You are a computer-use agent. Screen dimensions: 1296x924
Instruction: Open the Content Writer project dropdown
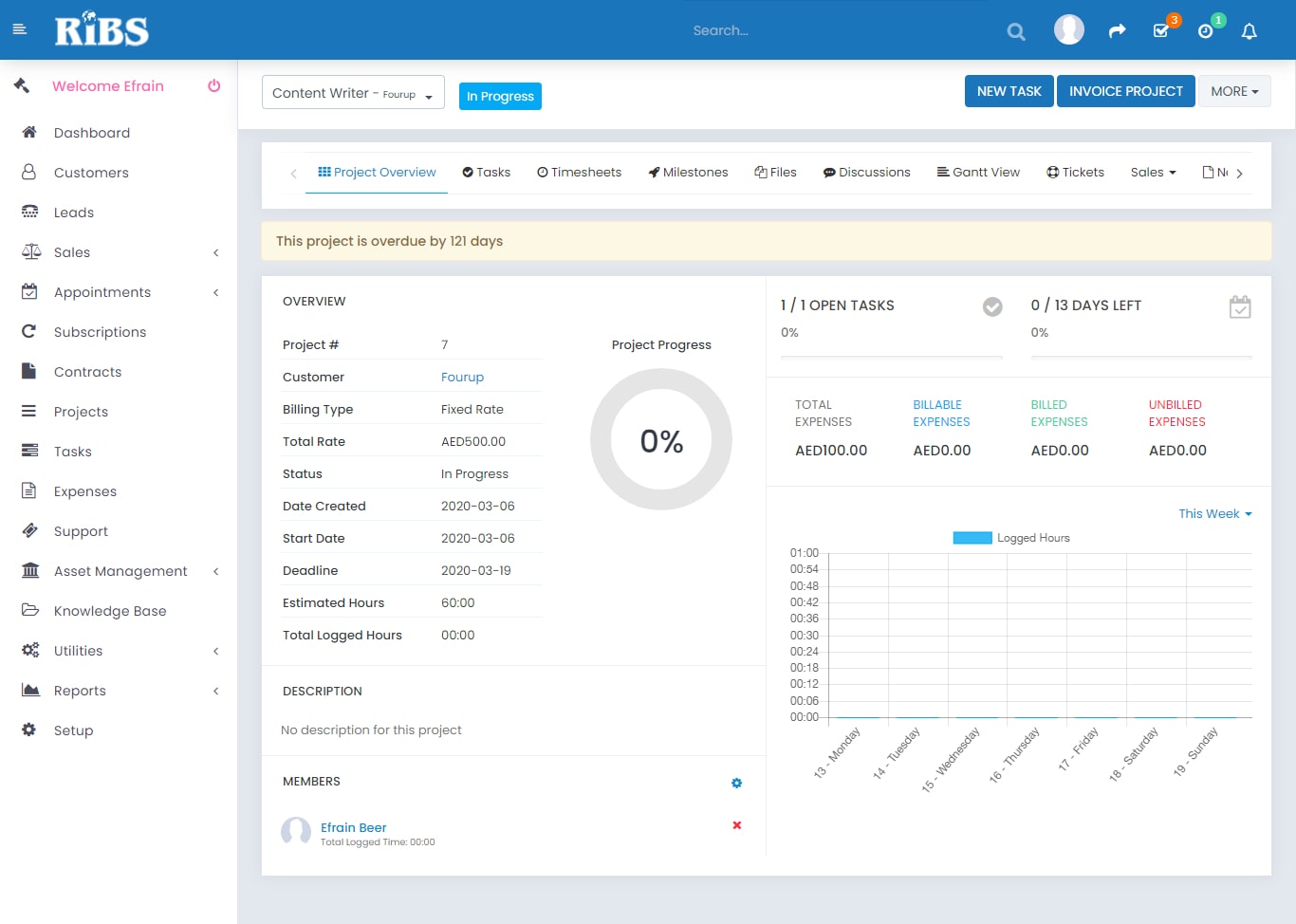pos(353,93)
